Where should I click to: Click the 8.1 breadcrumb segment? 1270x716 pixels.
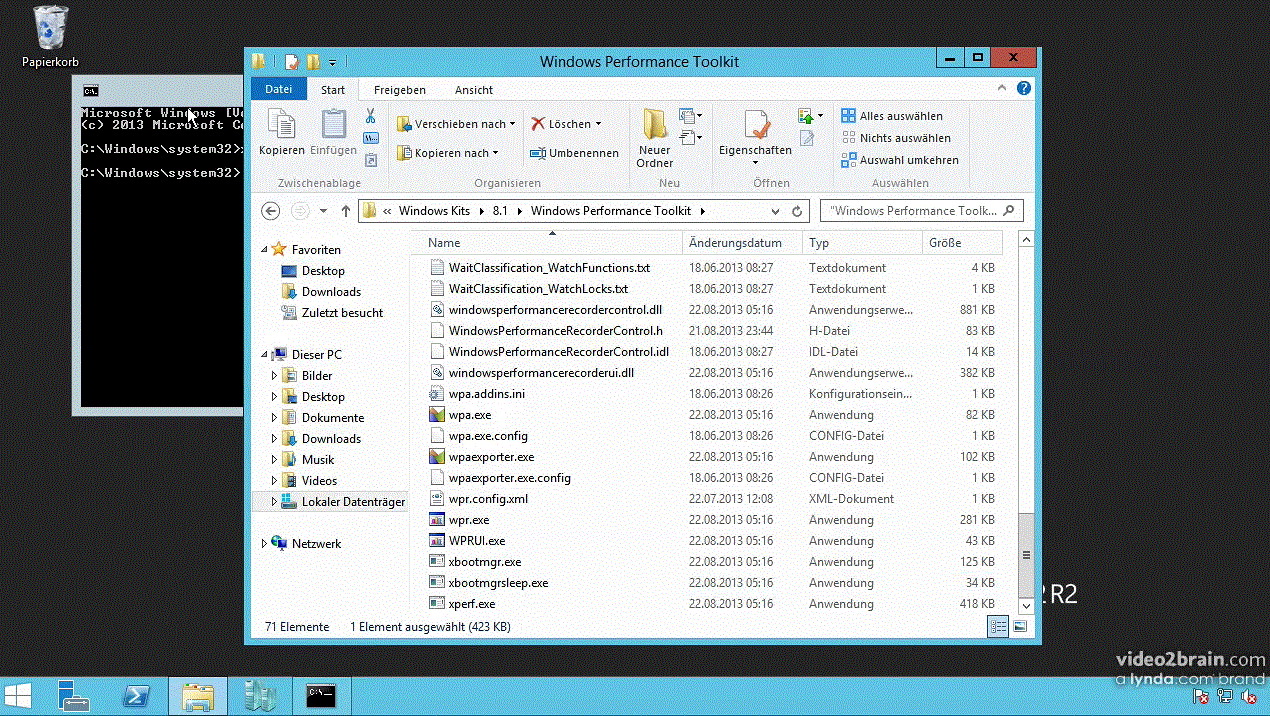(500, 211)
